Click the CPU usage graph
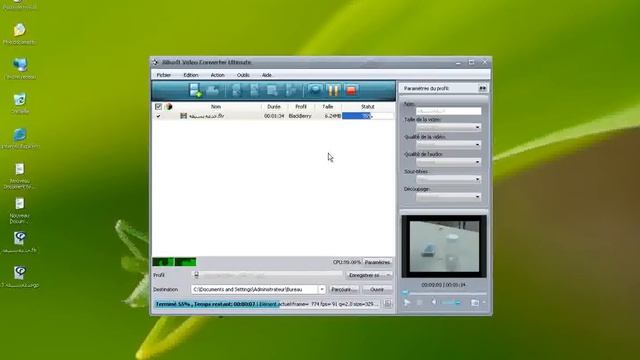Screen dimensions: 640x360 [x=174, y=262]
